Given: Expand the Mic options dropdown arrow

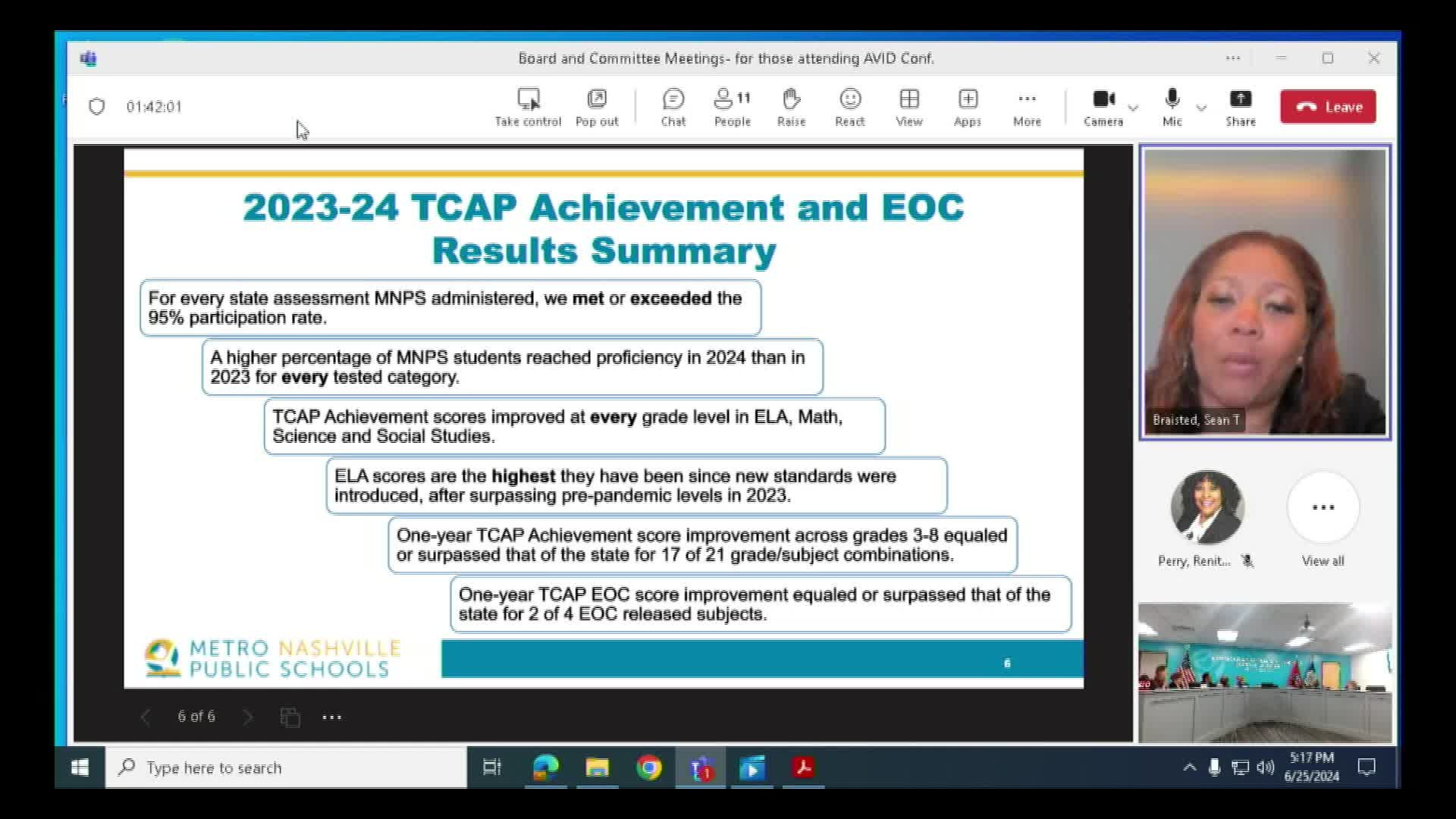Looking at the screenshot, I should point(1201,108).
